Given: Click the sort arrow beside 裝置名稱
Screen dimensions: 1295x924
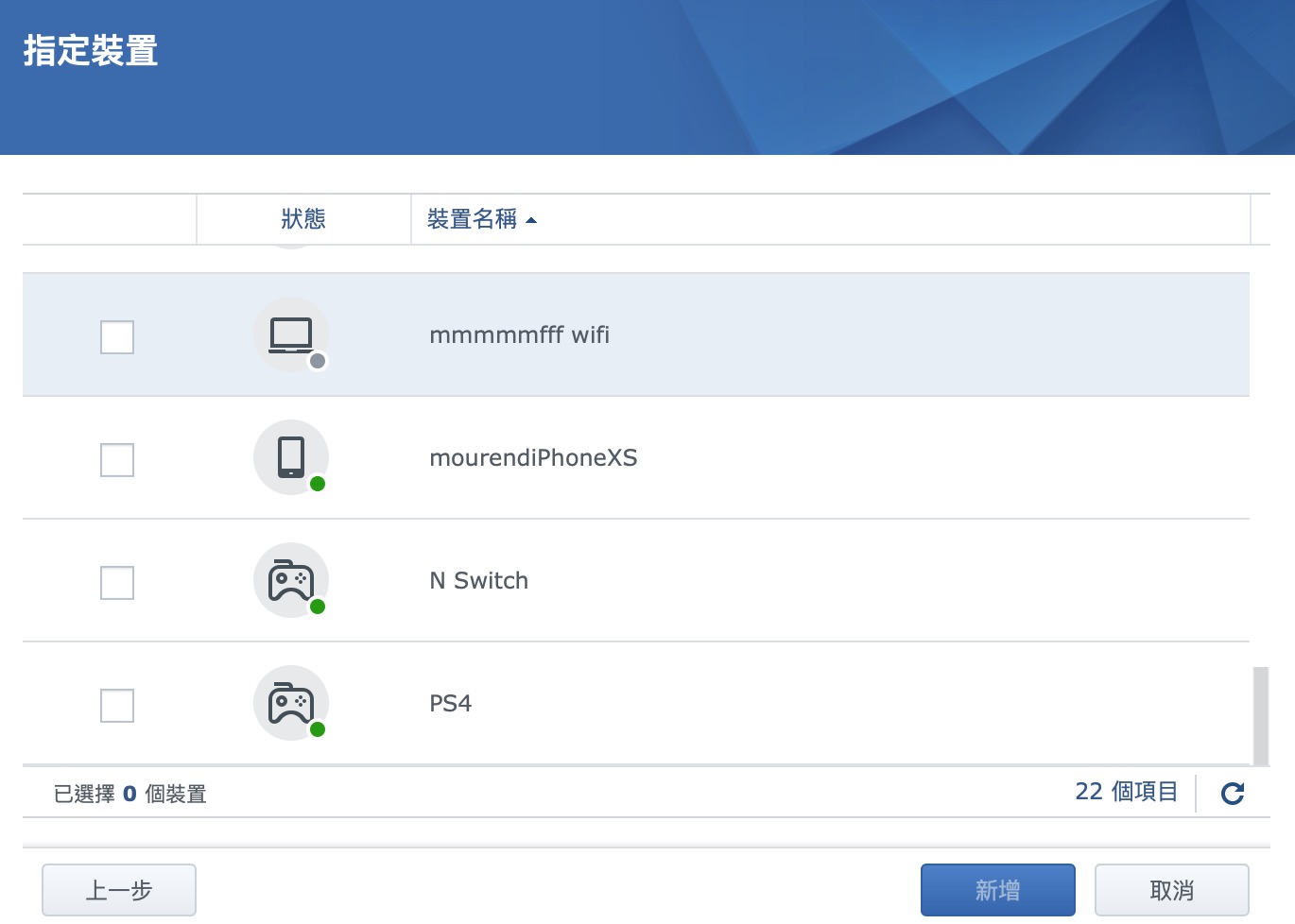Looking at the screenshot, I should tap(531, 220).
